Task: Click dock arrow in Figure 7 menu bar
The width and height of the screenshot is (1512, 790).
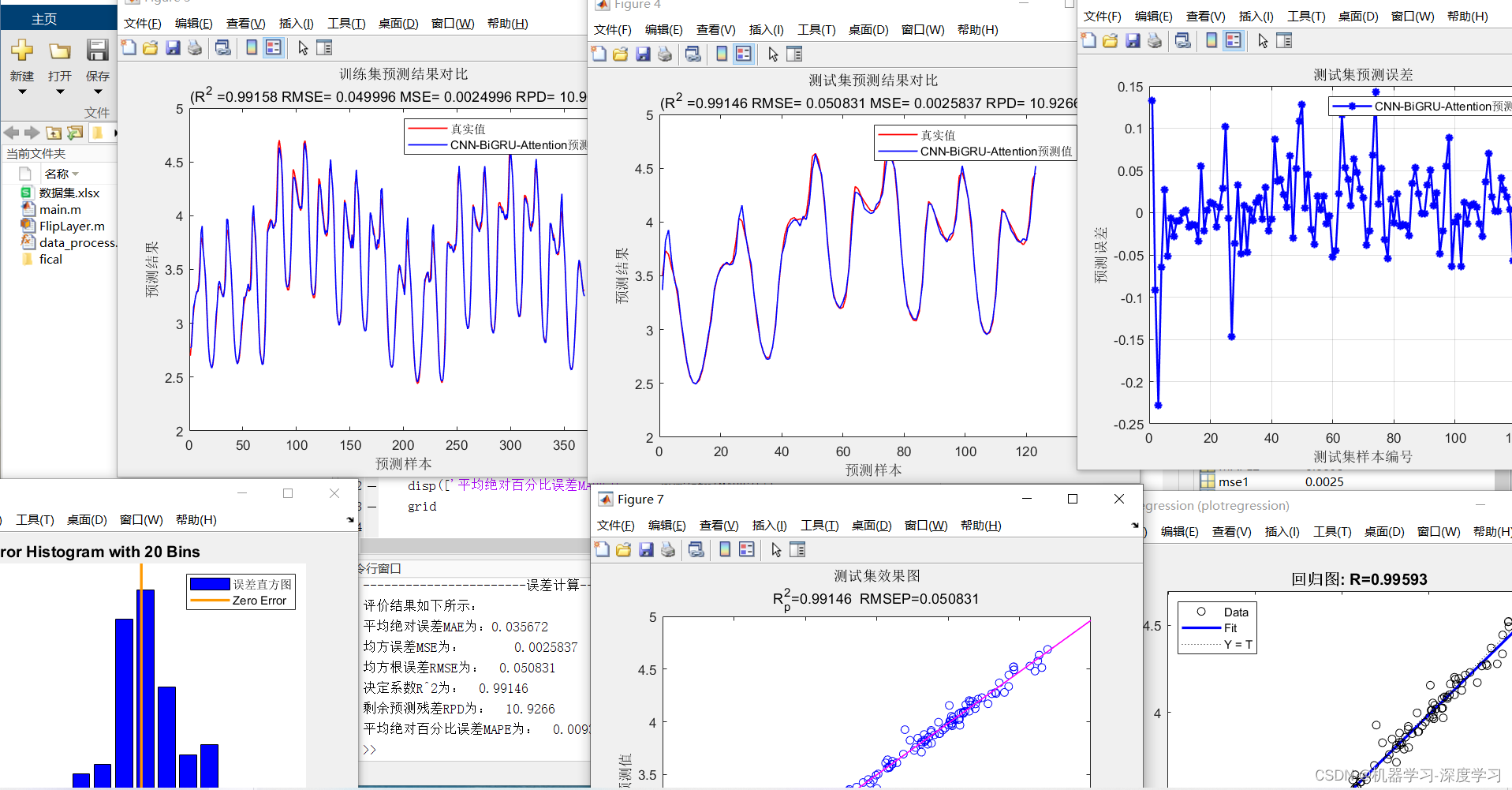Action: click(x=1135, y=526)
